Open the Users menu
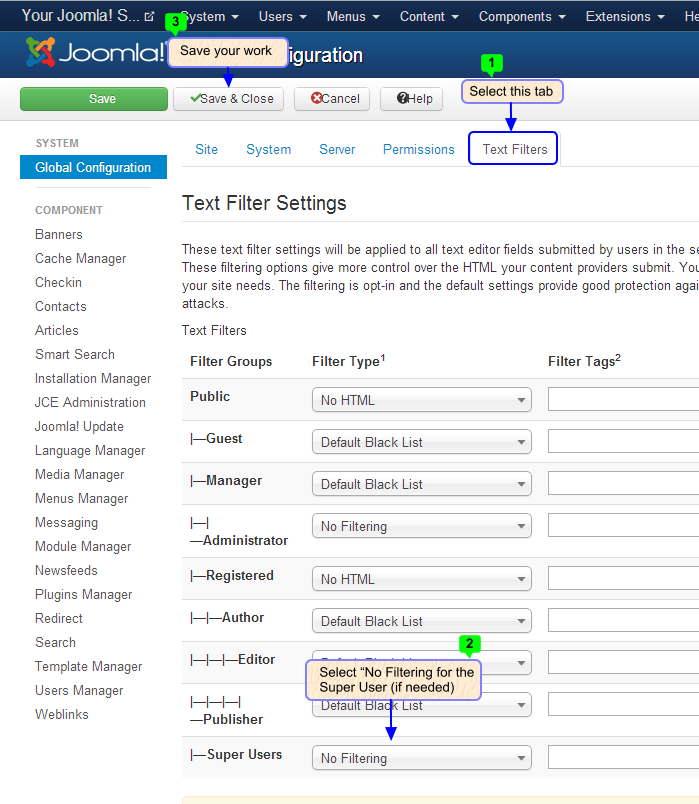 pyautogui.click(x=283, y=16)
